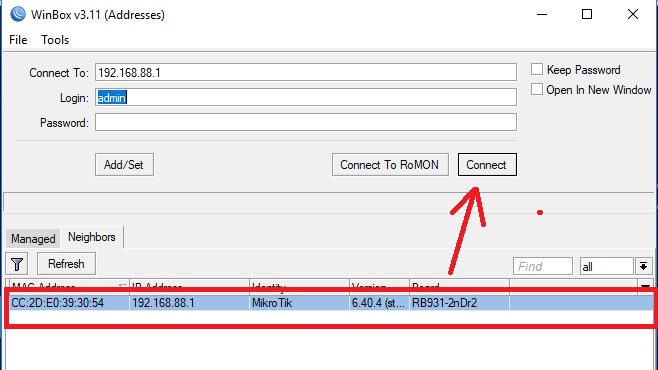Select MAC address CC:2D:E0:39:30:54 cell
The height and width of the screenshot is (370, 658).
[x=69, y=303]
